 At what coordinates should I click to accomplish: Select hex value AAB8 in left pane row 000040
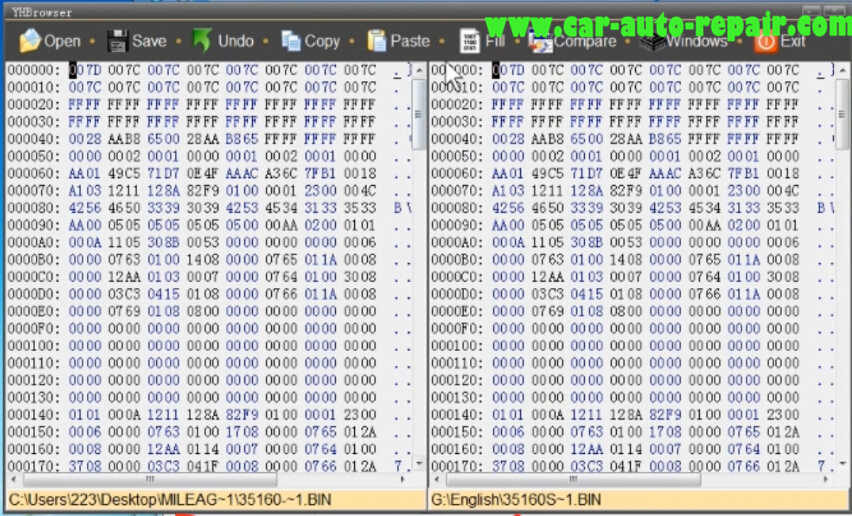pyautogui.click(x=124, y=139)
